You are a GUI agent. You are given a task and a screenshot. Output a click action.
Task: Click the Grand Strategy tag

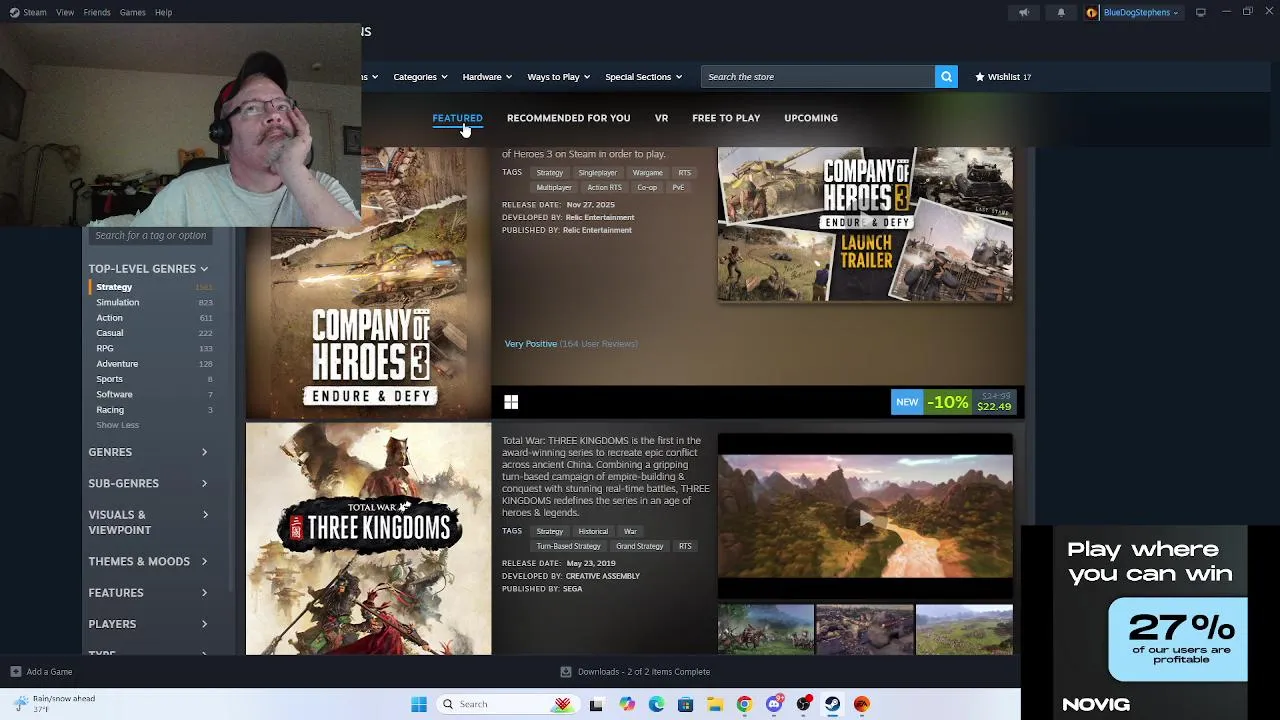click(639, 546)
